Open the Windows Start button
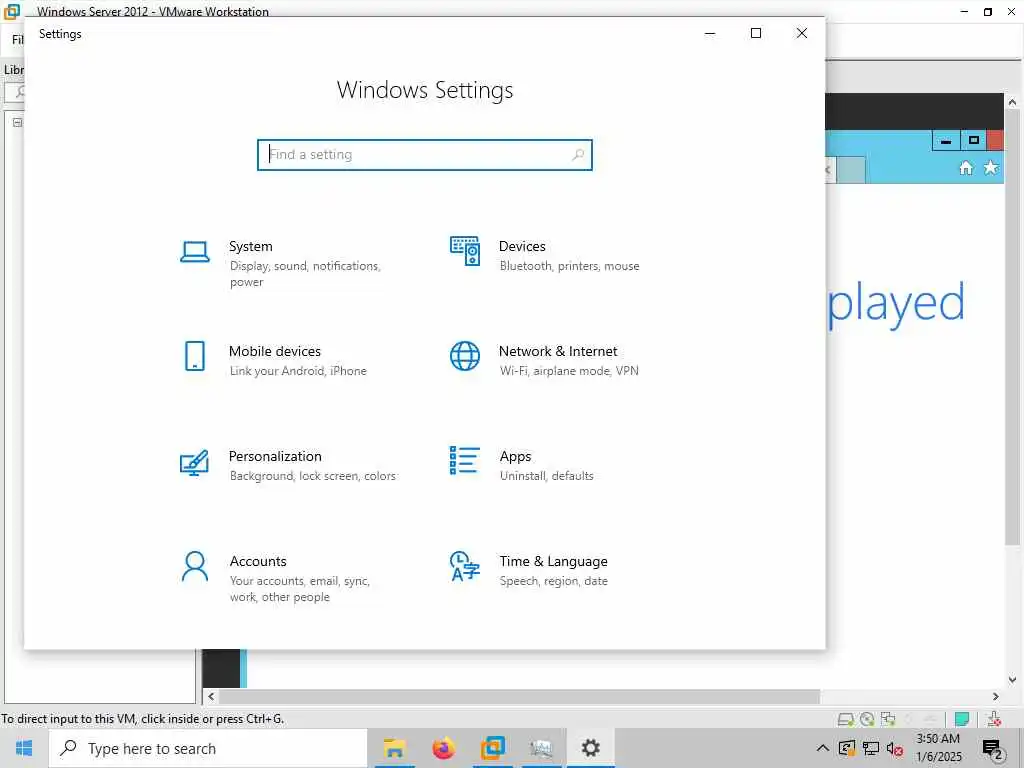This screenshot has width=1024, height=768. pos(24,748)
